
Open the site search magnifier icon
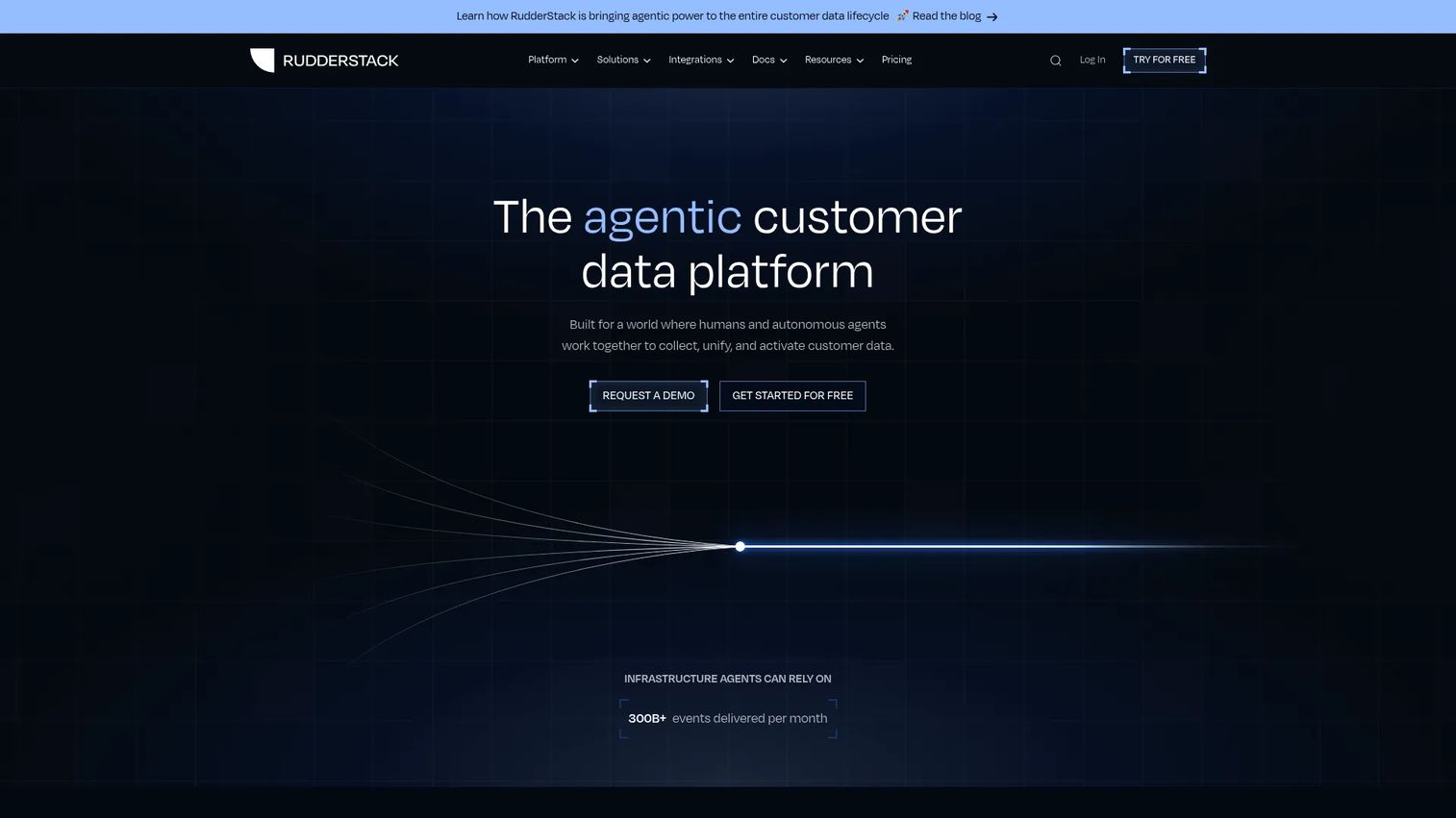coord(1055,61)
